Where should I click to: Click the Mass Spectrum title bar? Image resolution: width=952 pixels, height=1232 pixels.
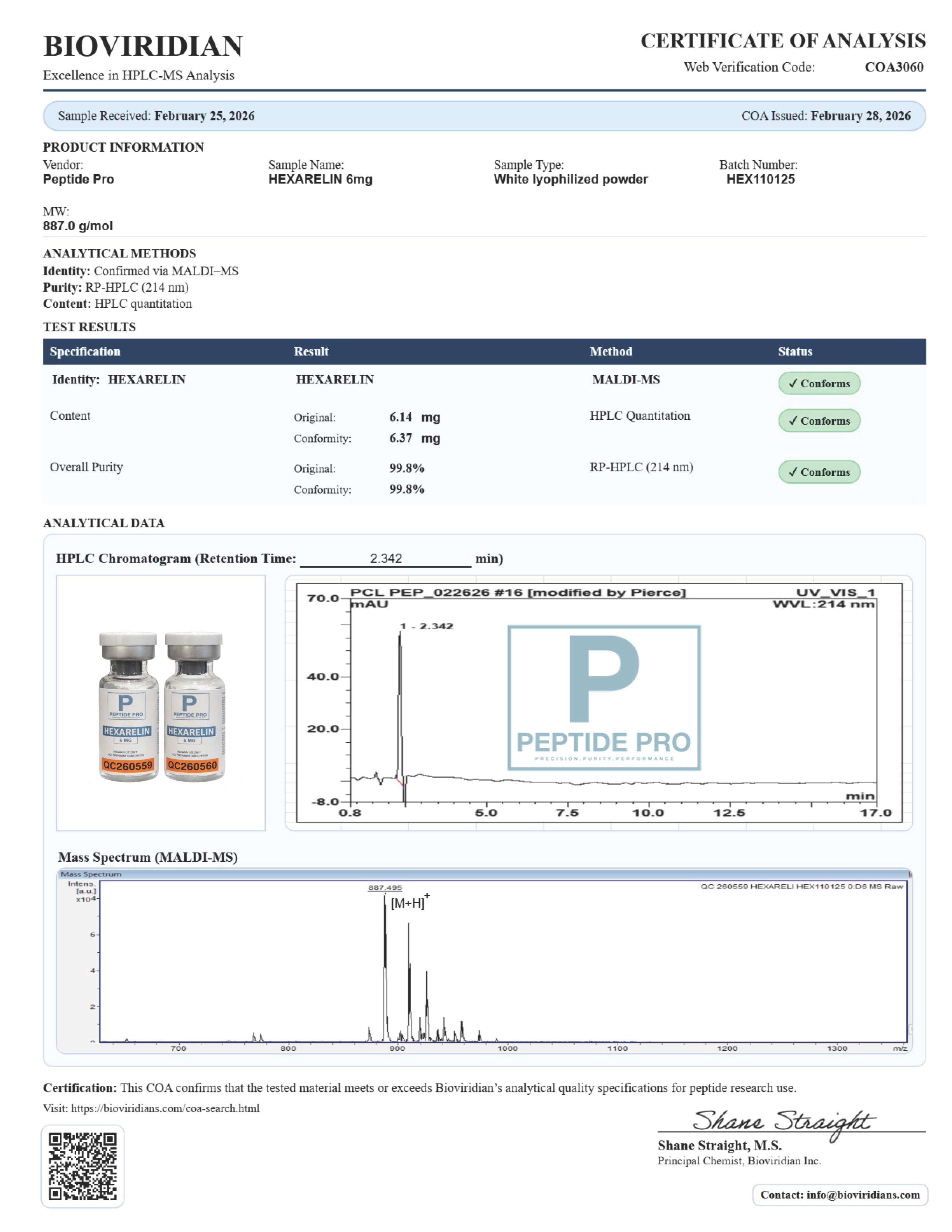point(485,874)
